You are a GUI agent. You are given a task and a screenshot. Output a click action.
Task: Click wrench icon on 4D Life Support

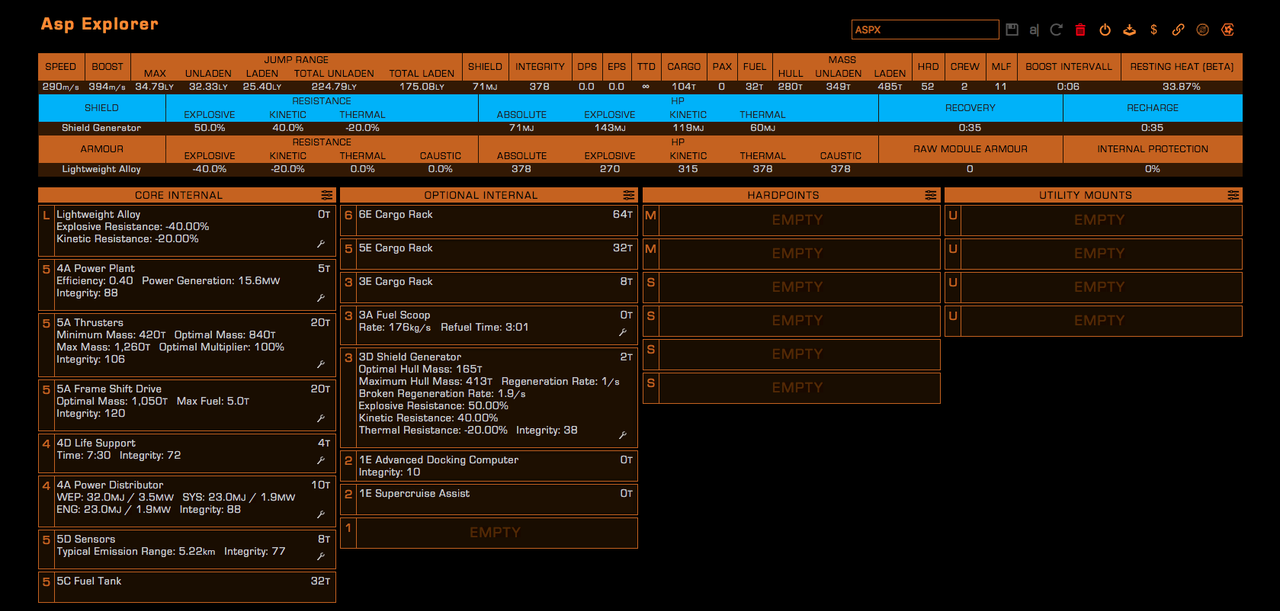tap(321, 460)
